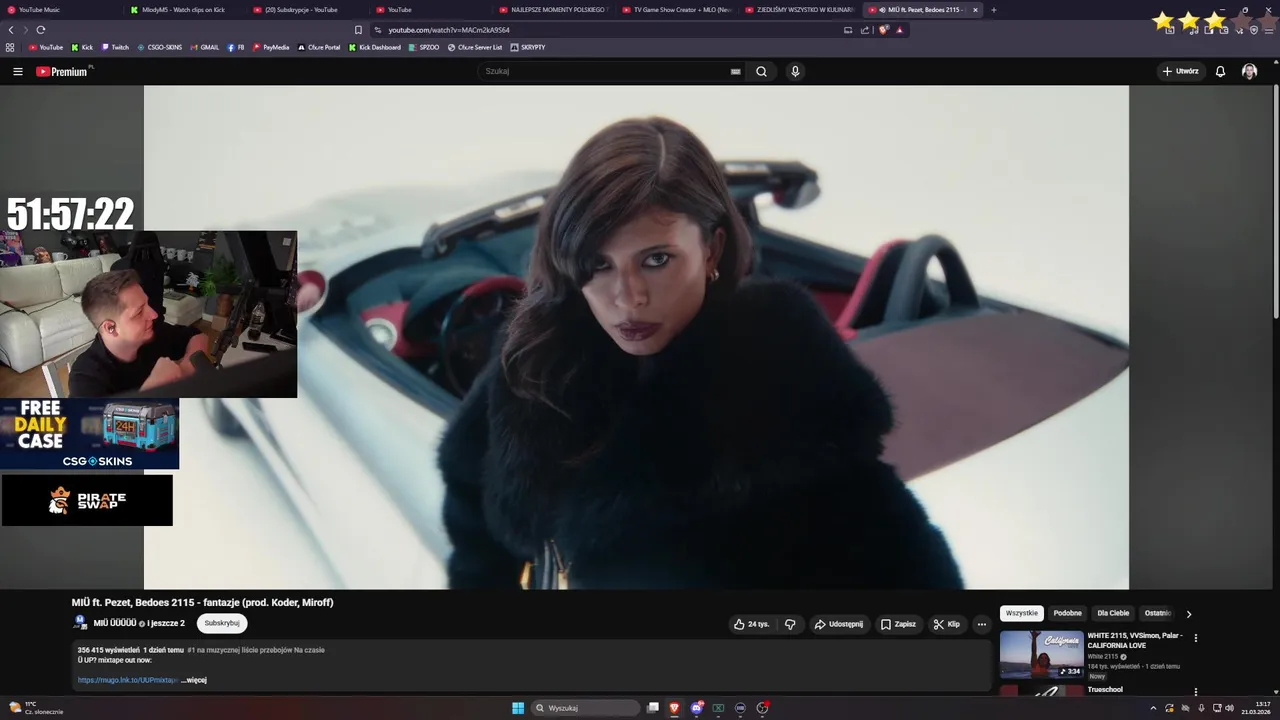This screenshot has width=1280, height=720.
Task: Open the browser apps grid bookmark icon
Action: [10, 47]
